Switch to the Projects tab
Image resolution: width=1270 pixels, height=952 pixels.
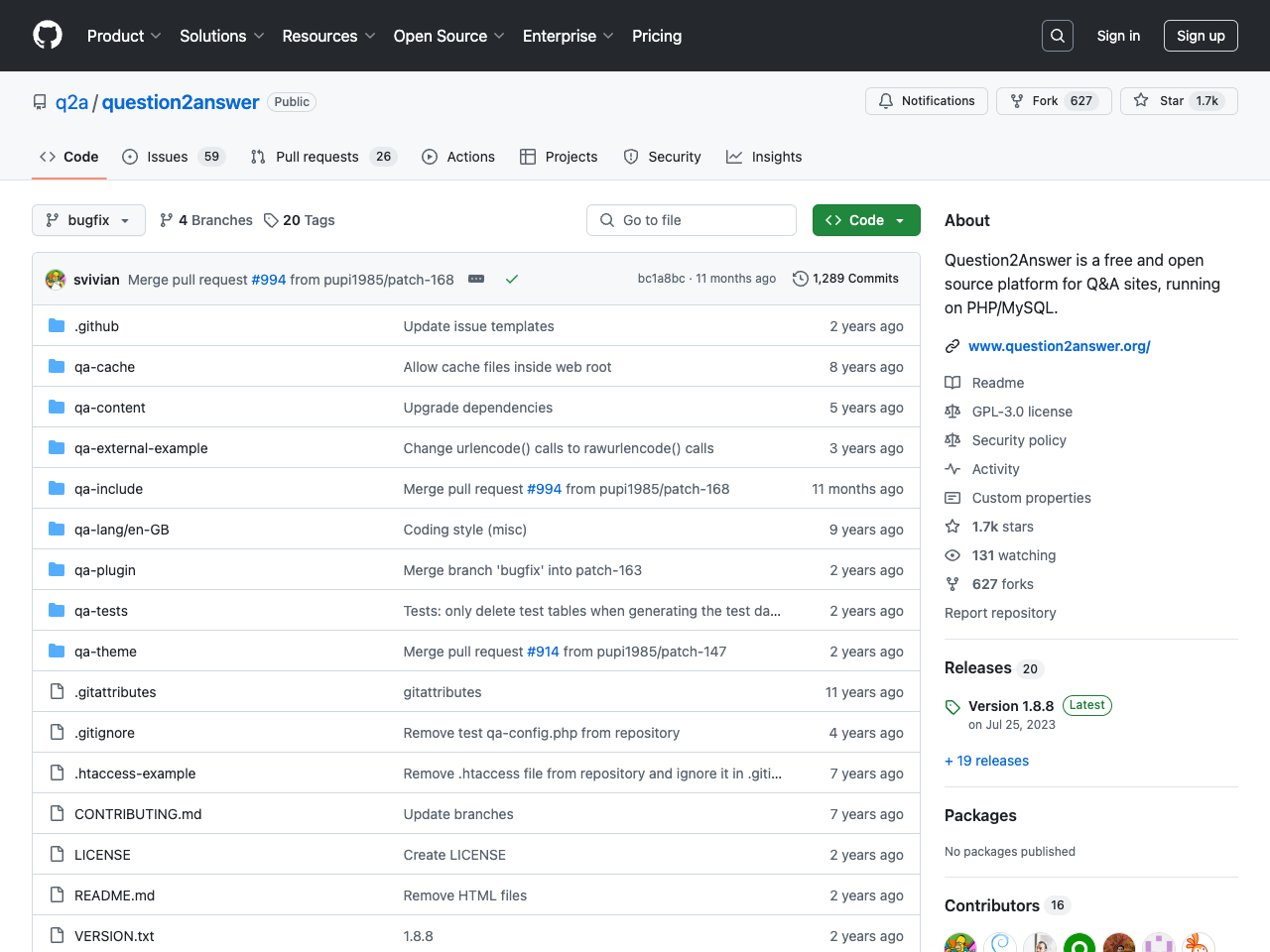(559, 157)
